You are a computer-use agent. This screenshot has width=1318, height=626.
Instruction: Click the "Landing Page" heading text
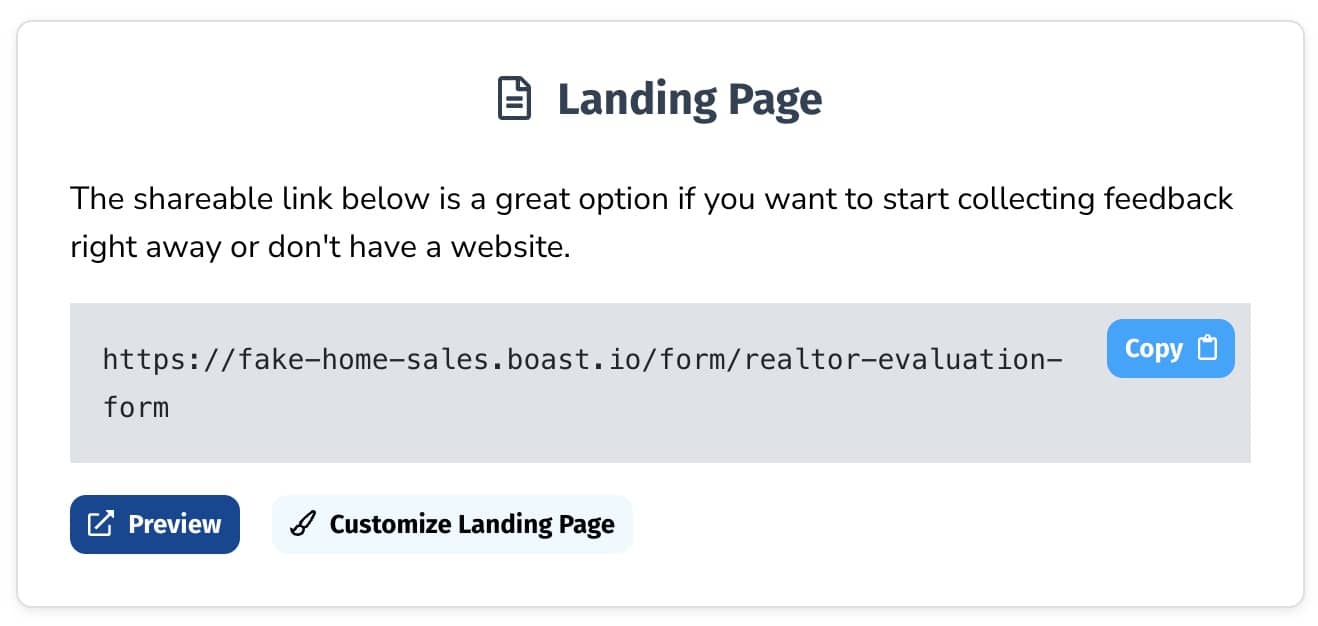coord(689,100)
